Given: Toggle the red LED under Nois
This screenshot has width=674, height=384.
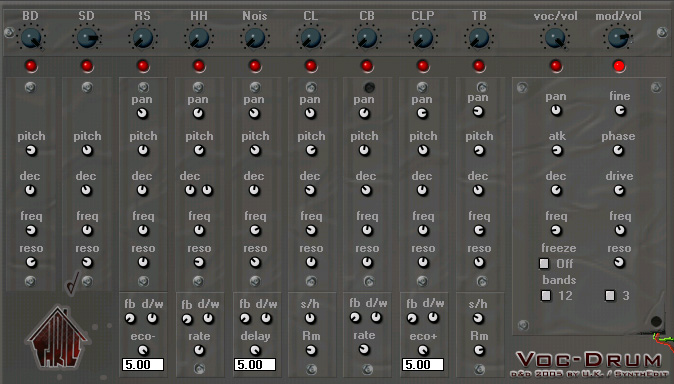Looking at the screenshot, I should (x=254, y=66).
